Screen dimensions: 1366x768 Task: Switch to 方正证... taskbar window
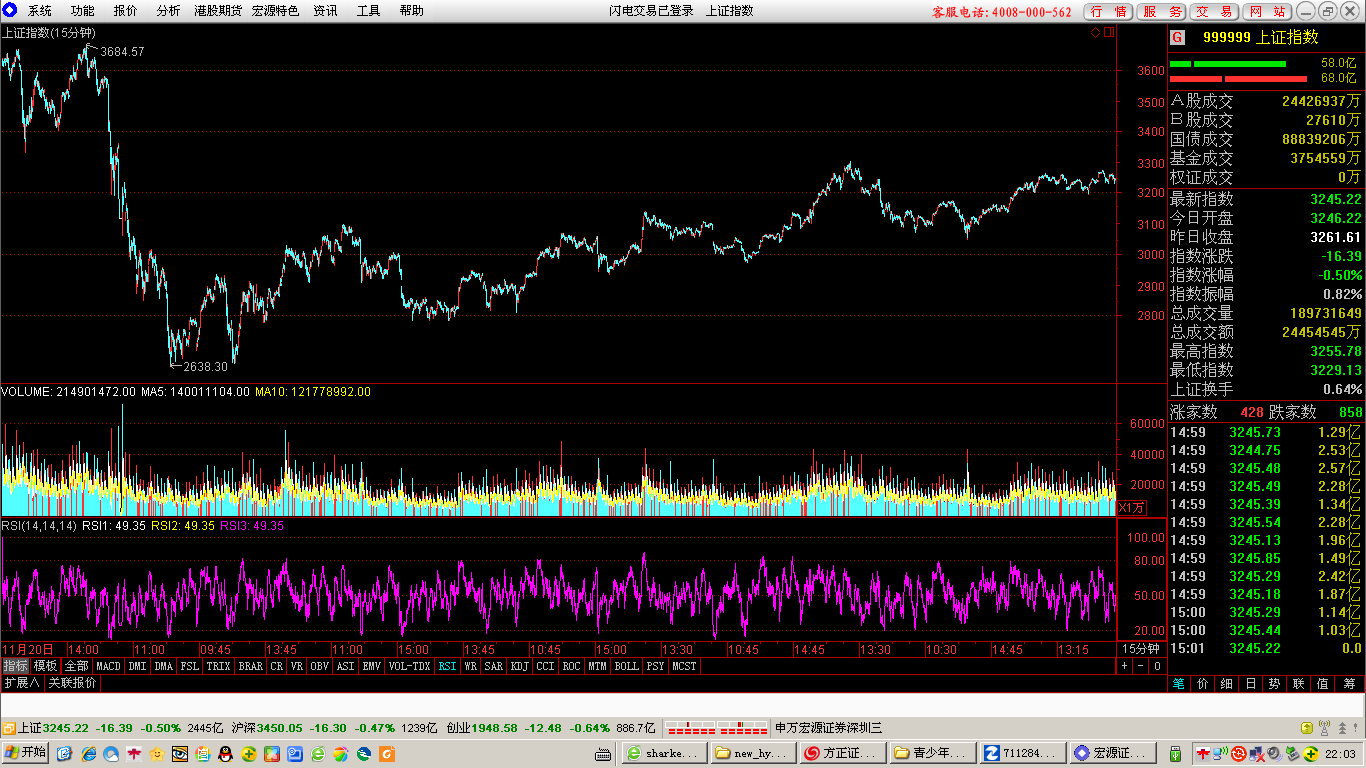pyautogui.click(x=843, y=753)
